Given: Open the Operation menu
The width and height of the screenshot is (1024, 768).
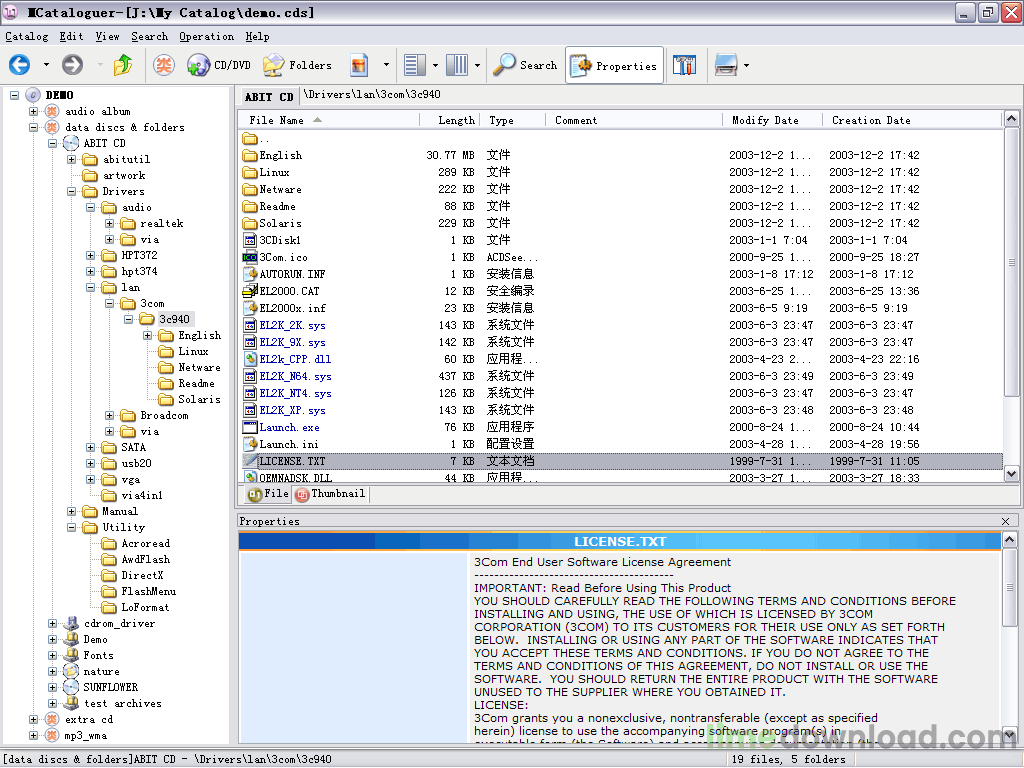Looking at the screenshot, I should tap(206, 36).
